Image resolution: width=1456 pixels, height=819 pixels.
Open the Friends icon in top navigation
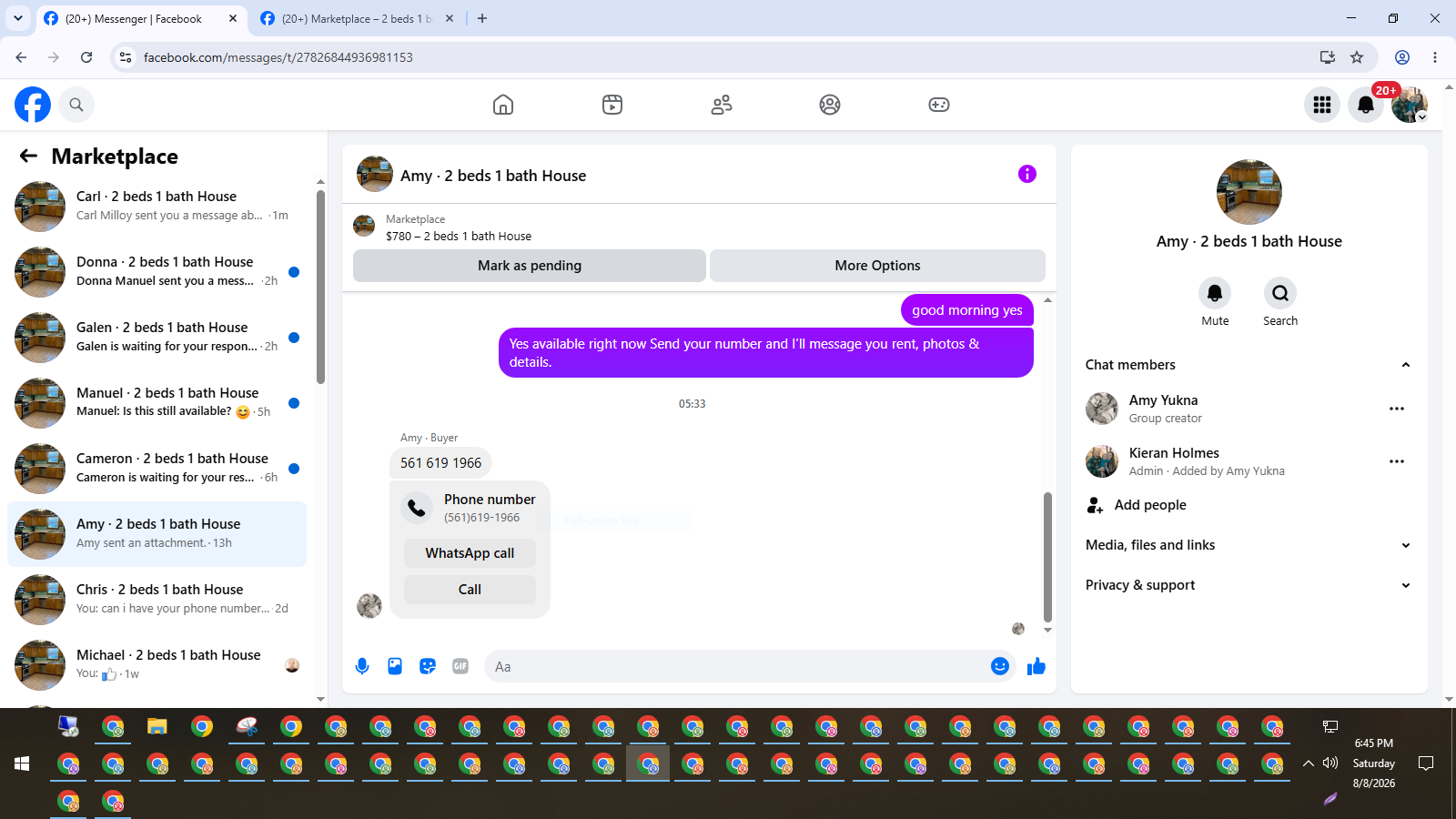click(722, 105)
